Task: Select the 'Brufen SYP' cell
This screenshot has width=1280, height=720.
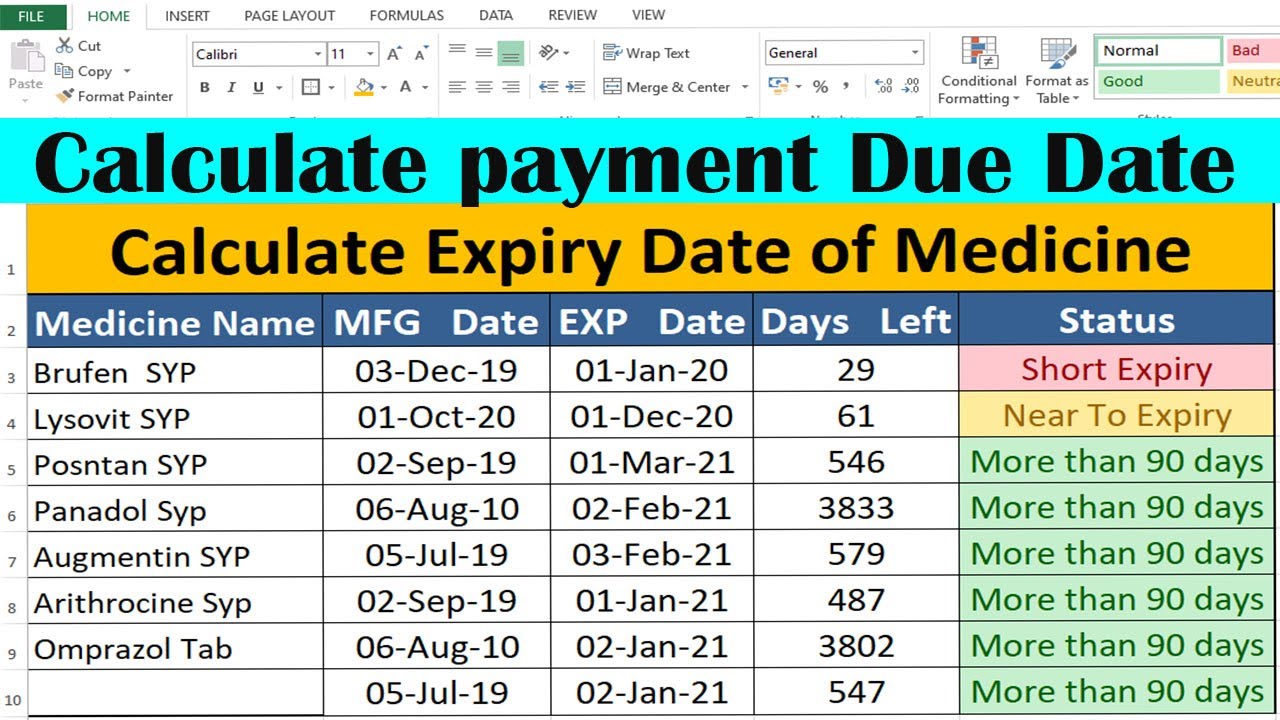Action: click(x=174, y=370)
